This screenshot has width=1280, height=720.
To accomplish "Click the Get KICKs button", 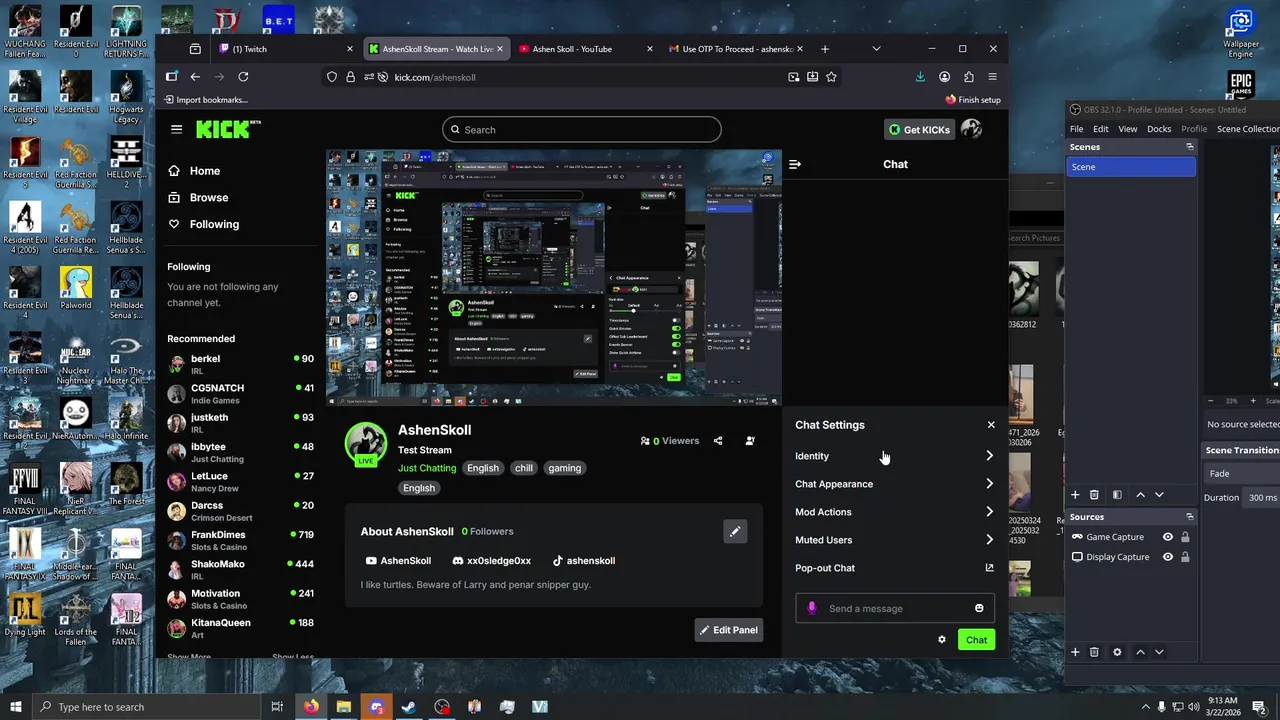I will (x=918, y=129).
